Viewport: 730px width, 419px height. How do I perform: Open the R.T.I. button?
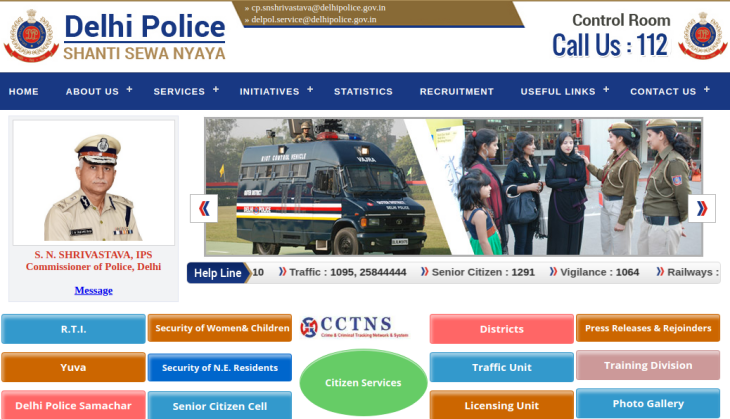pyautogui.click(x=74, y=329)
